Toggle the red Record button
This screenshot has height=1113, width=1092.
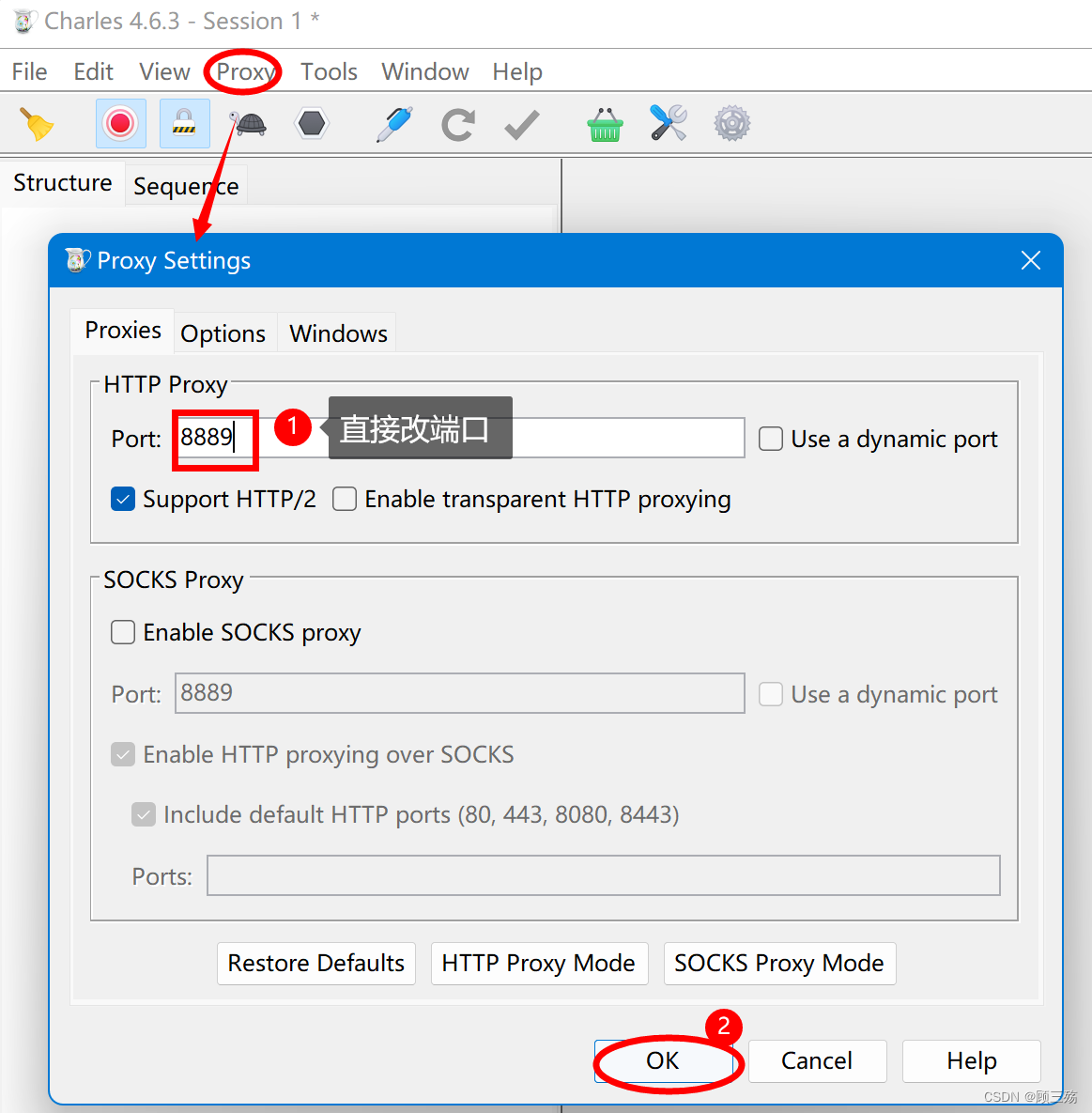[120, 123]
